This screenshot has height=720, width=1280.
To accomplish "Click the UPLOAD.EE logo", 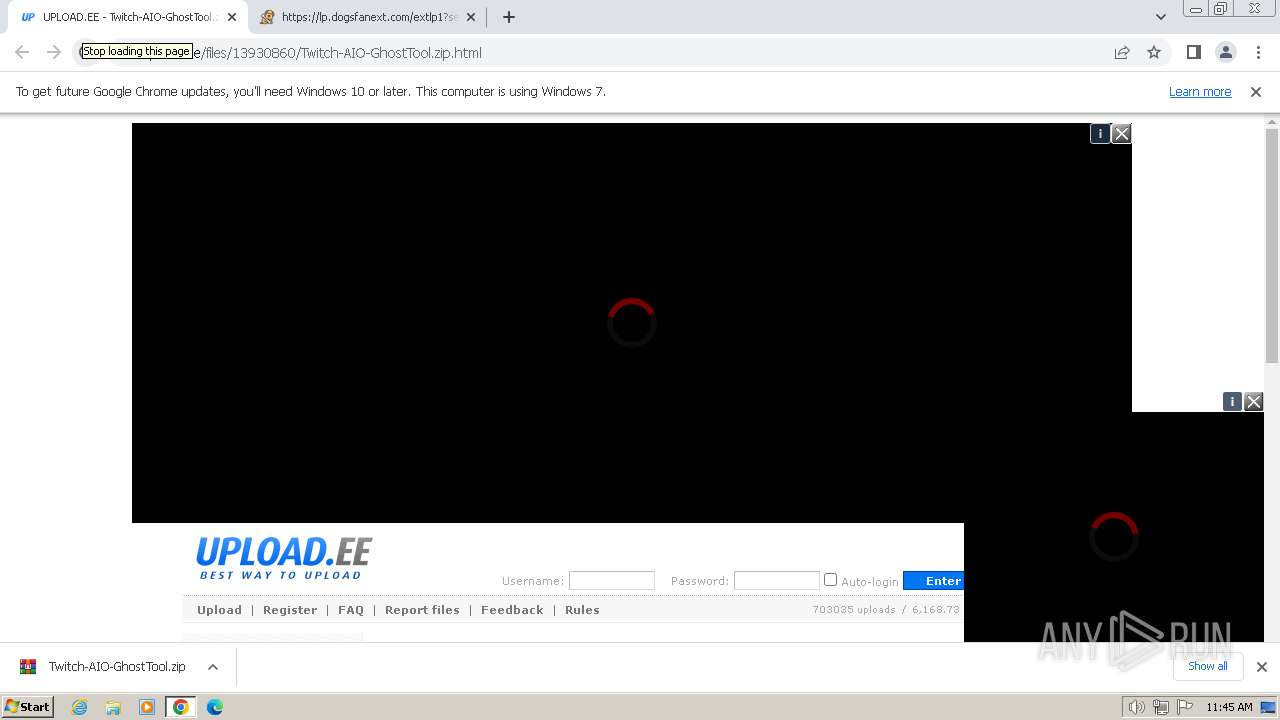I will (x=284, y=558).
